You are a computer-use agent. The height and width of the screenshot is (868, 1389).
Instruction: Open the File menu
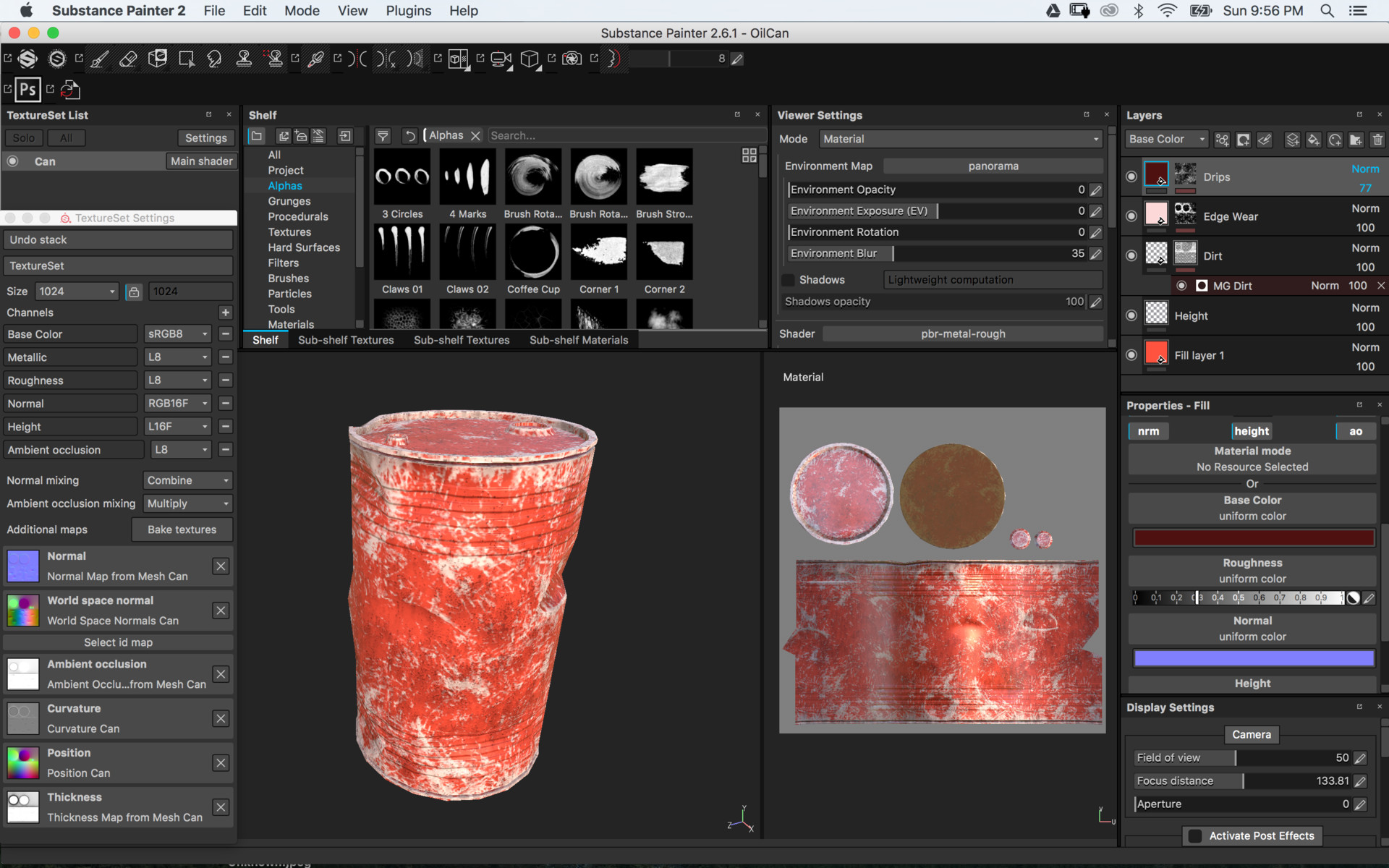coord(214,11)
